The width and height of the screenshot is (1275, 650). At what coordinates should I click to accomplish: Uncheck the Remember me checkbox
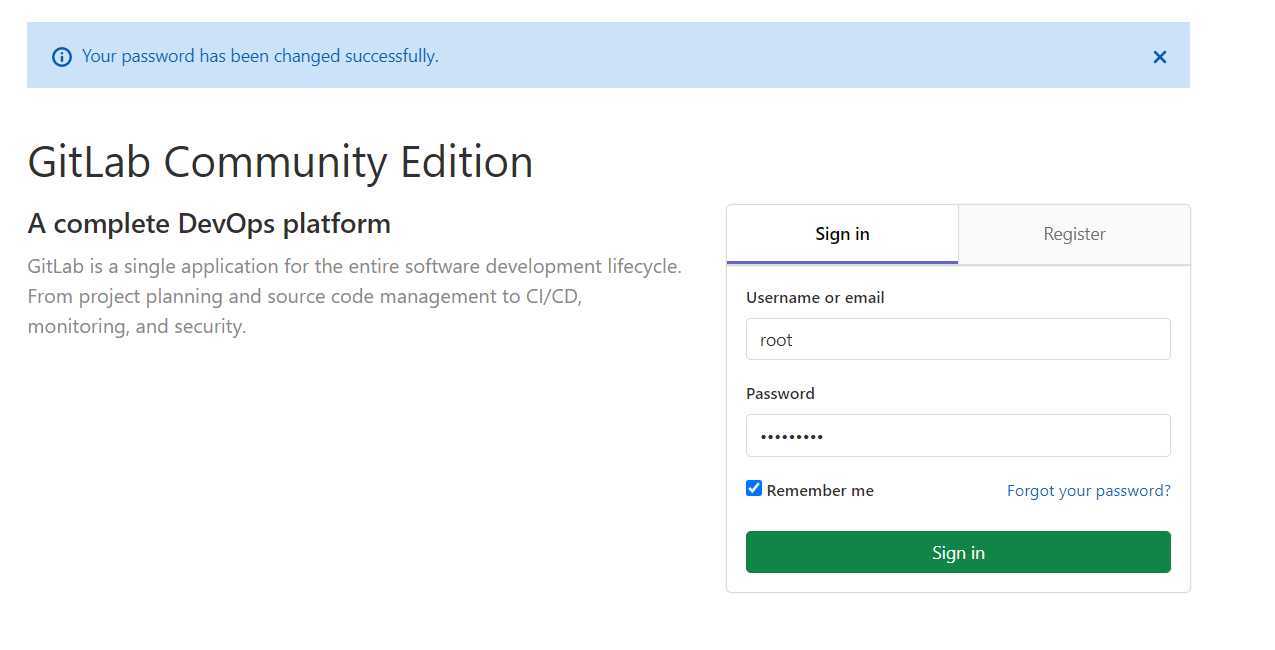point(754,488)
